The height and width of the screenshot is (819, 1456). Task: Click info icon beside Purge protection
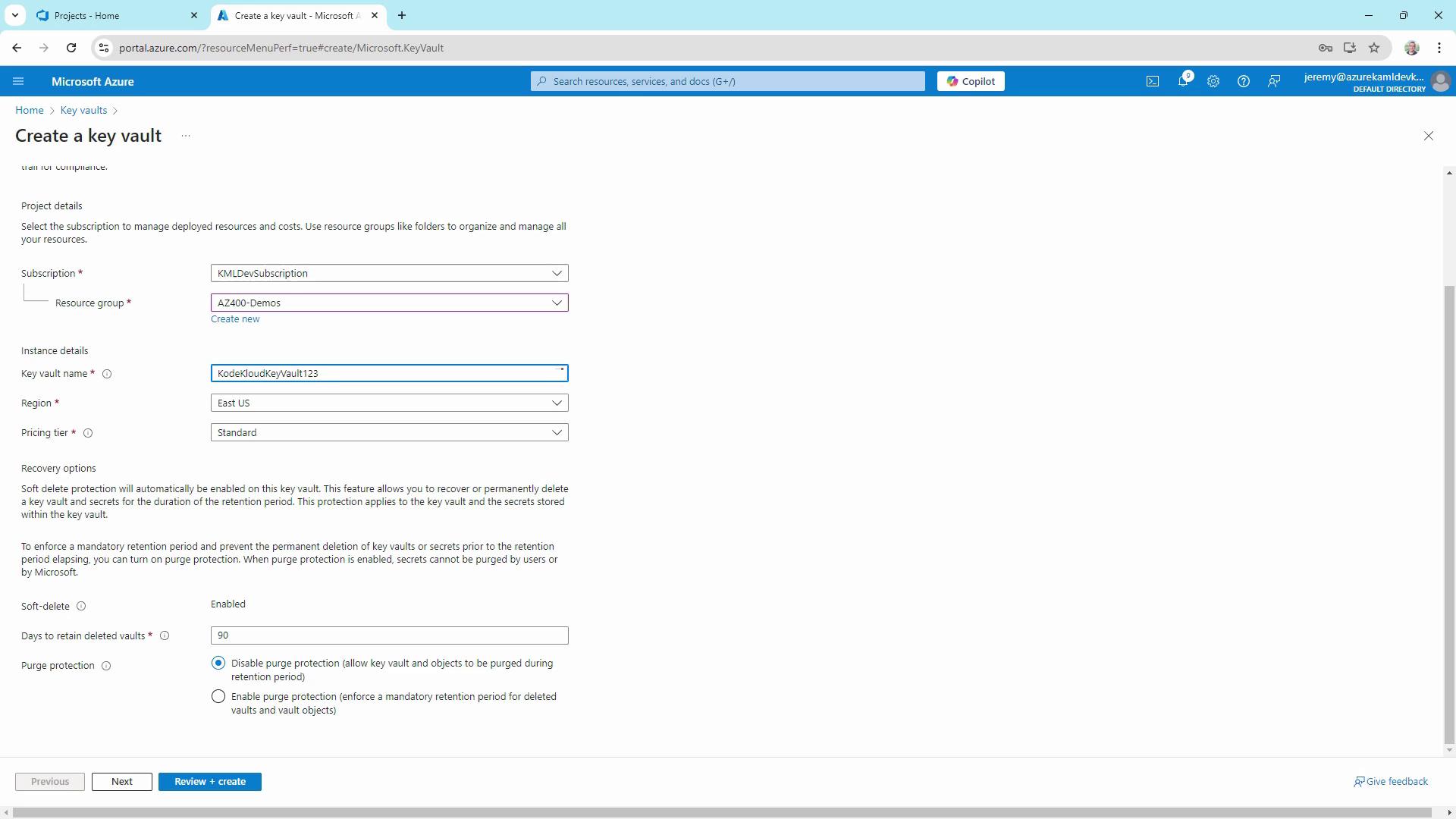pyautogui.click(x=106, y=666)
